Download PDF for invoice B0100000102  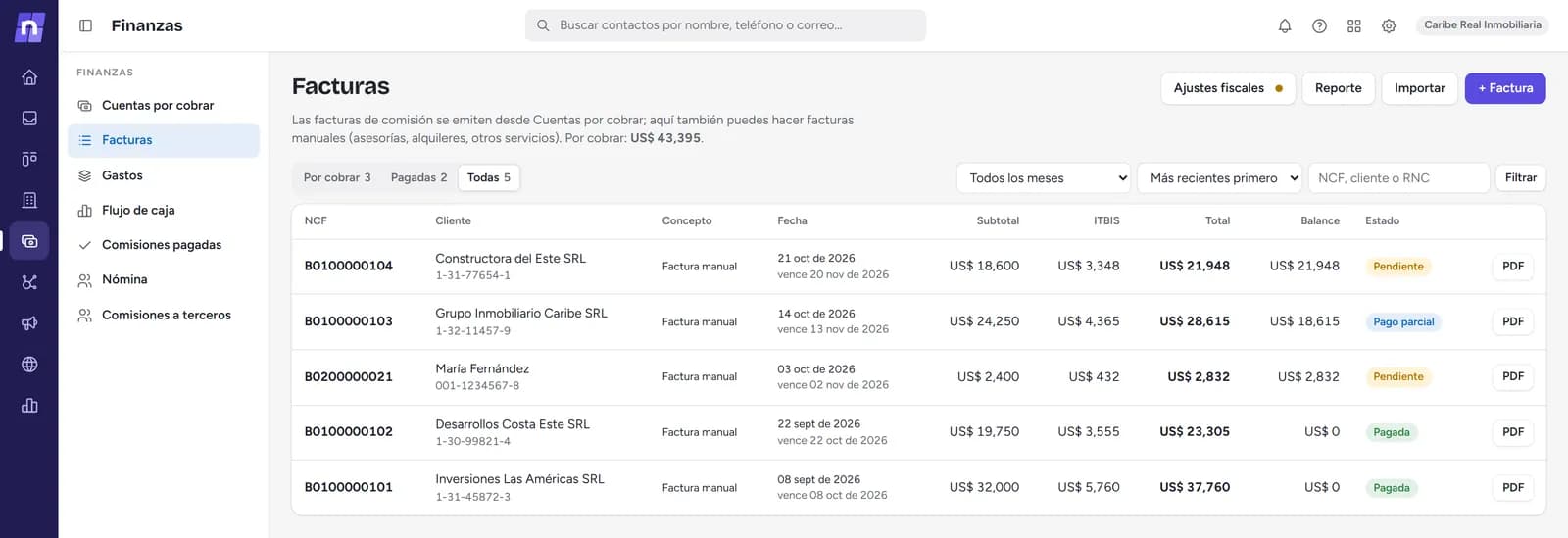click(x=1513, y=432)
